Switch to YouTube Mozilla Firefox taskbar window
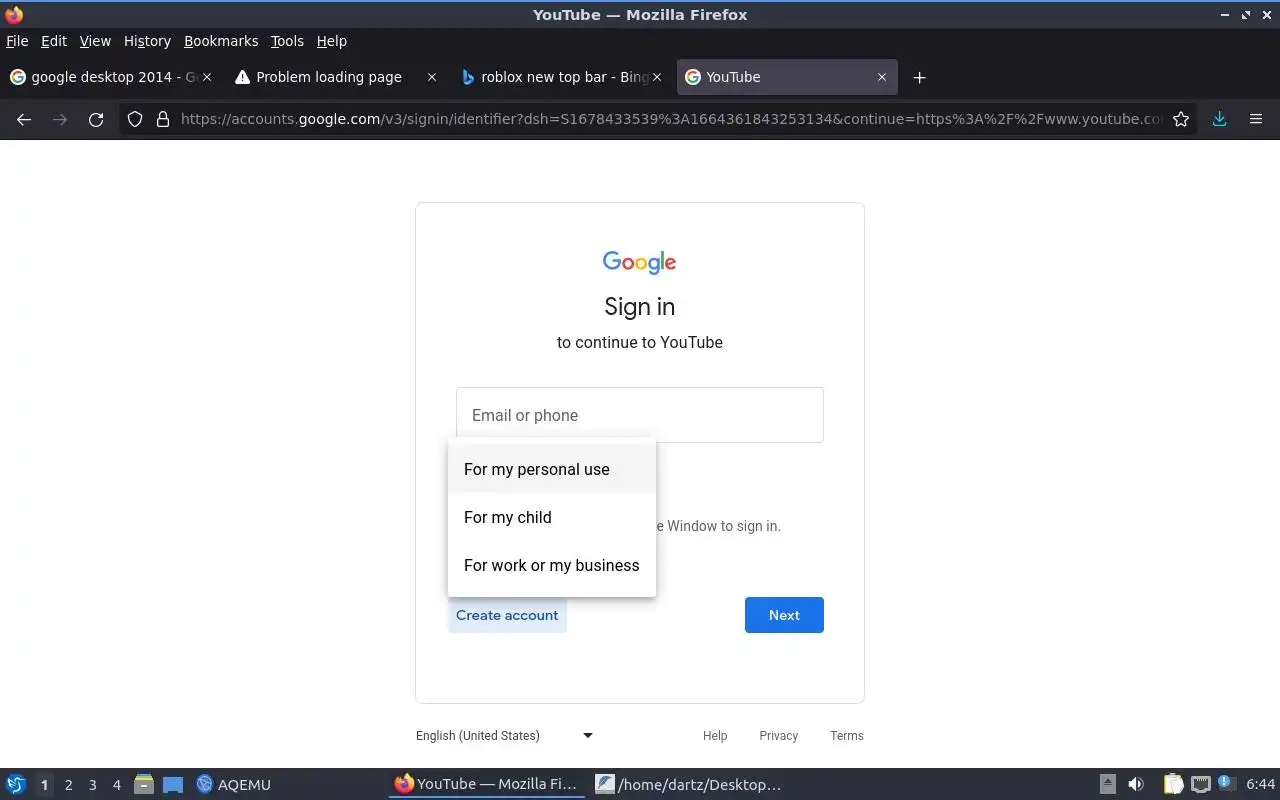The width and height of the screenshot is (1280, 800). click(x=487, y=784)
